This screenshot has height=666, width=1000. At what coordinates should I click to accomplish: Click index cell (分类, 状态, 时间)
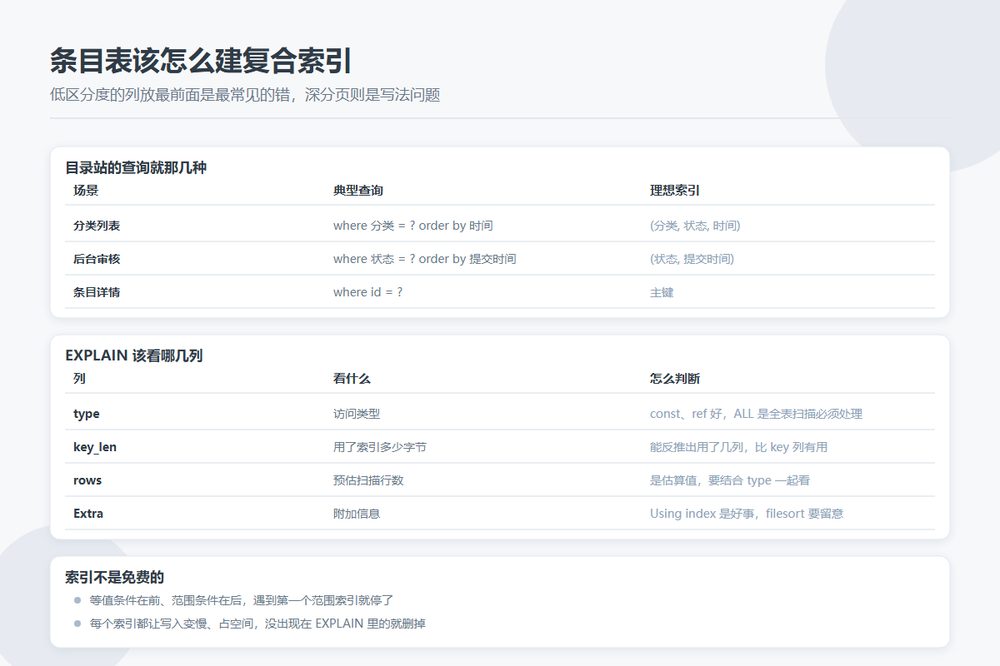pos(695,225)
